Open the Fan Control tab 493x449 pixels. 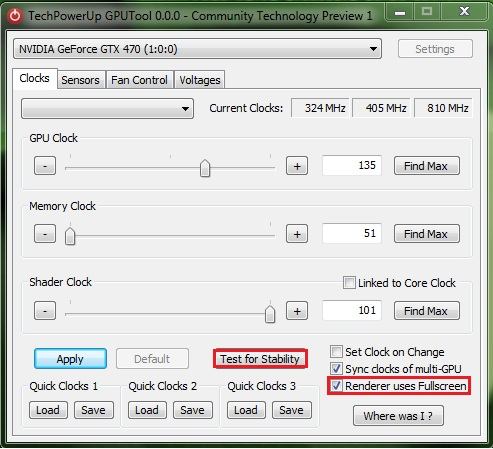(x=139, y=80)
